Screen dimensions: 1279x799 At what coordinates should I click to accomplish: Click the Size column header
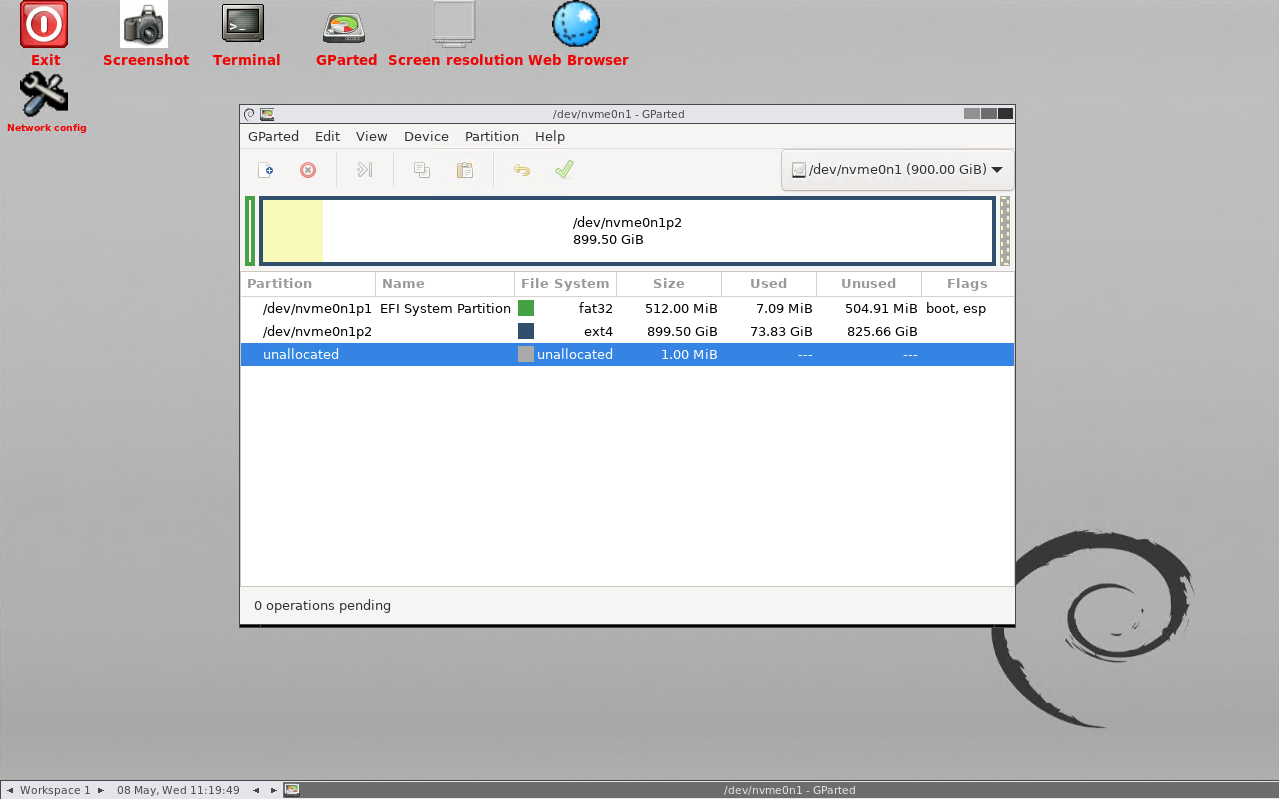669,284
